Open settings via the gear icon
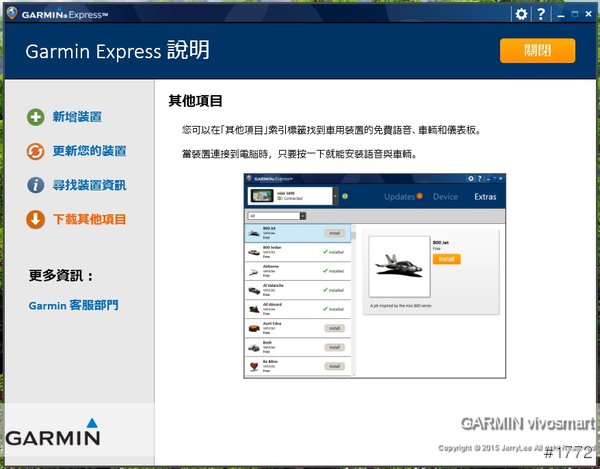The width and height of the screenshot is (600, 469). [521, 15]
